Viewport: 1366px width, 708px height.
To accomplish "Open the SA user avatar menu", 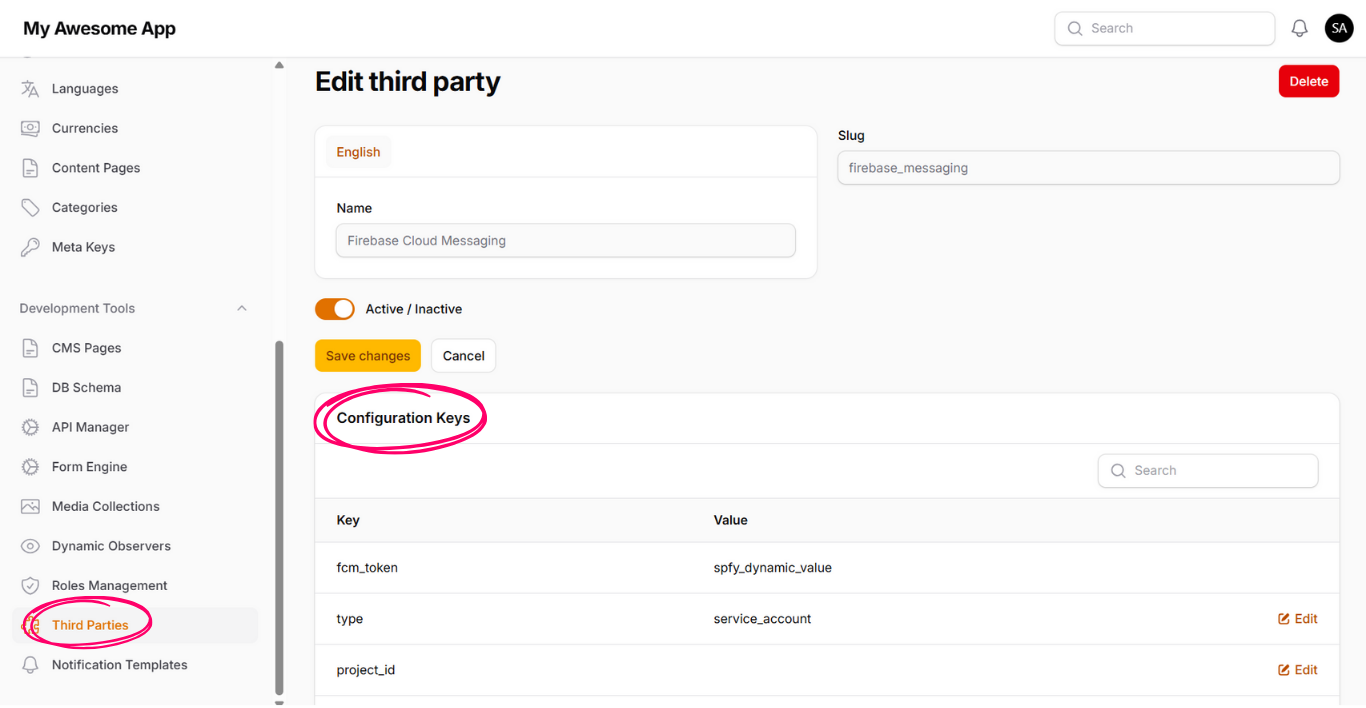I will [1339, 28].
